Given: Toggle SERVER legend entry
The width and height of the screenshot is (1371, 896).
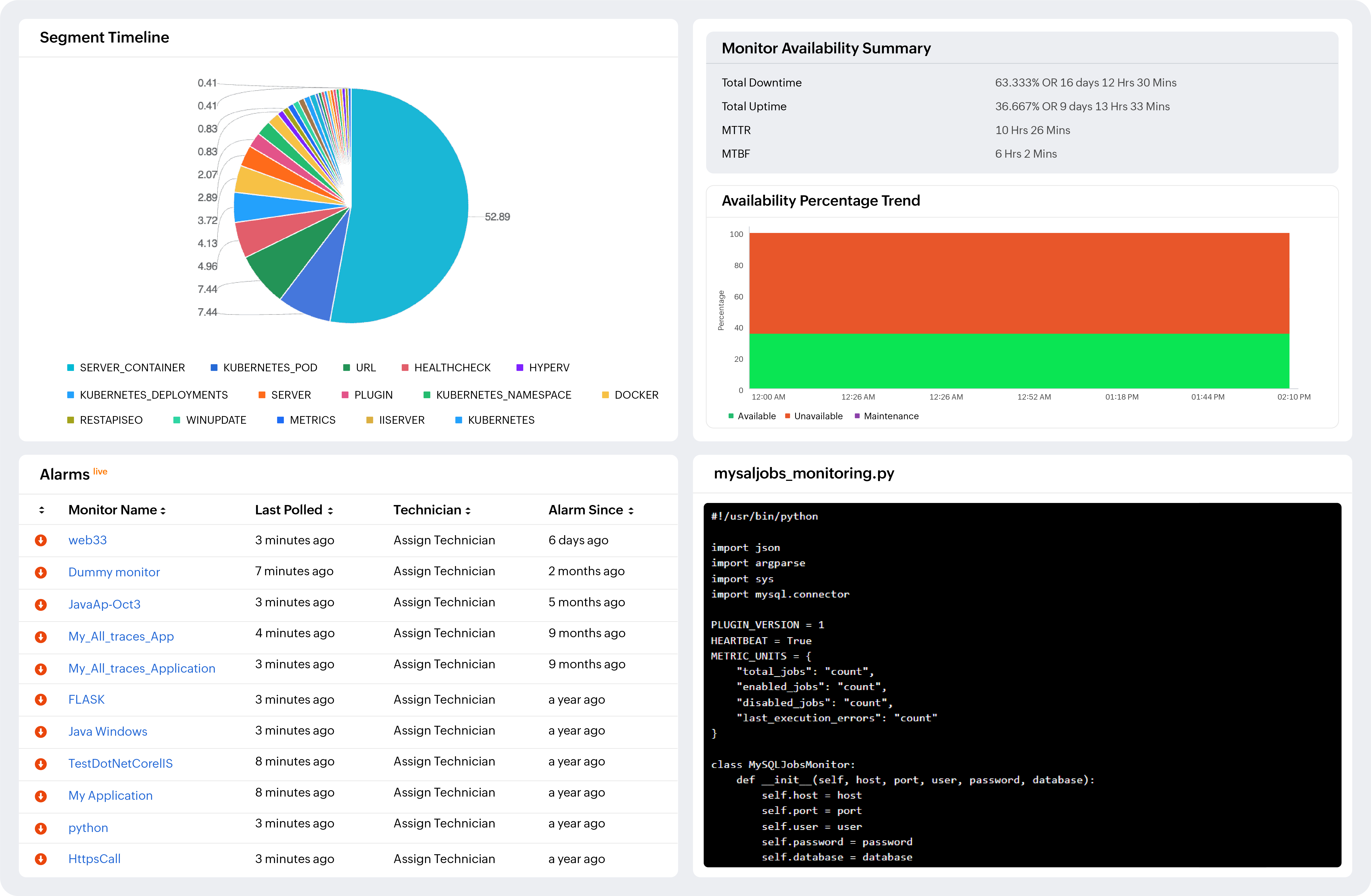Looking at the screenshot, I should (285, 395).
